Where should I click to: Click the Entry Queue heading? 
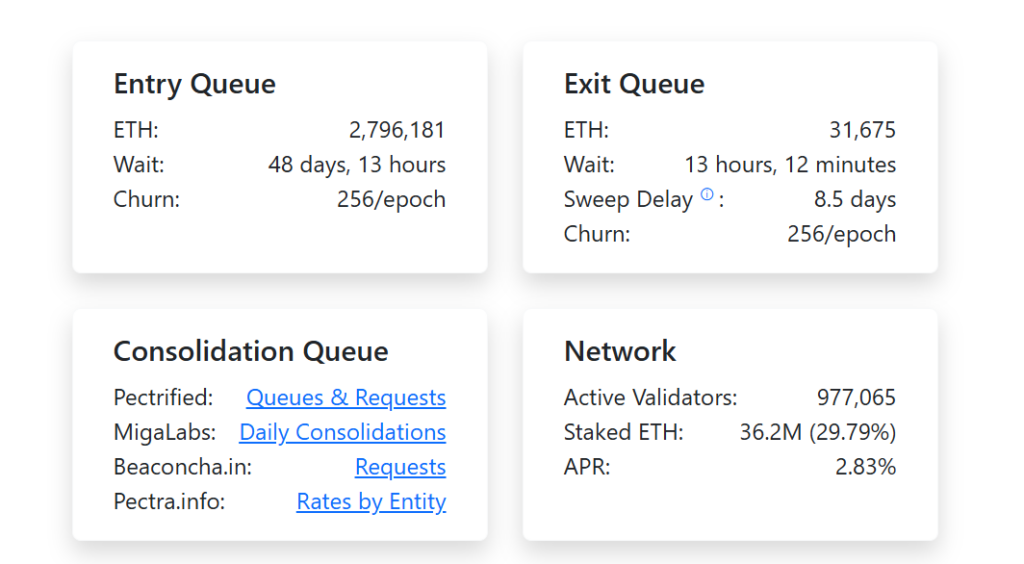point(194,84)
